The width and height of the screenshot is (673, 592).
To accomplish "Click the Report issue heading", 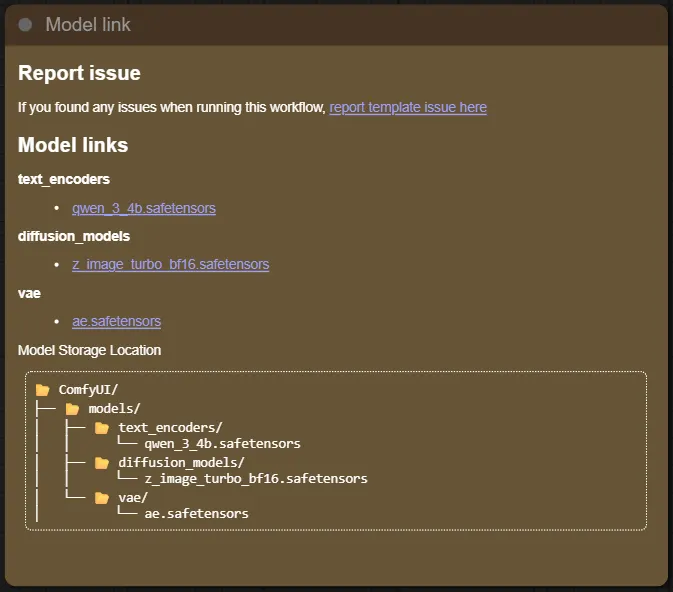I will coord(79,73).
